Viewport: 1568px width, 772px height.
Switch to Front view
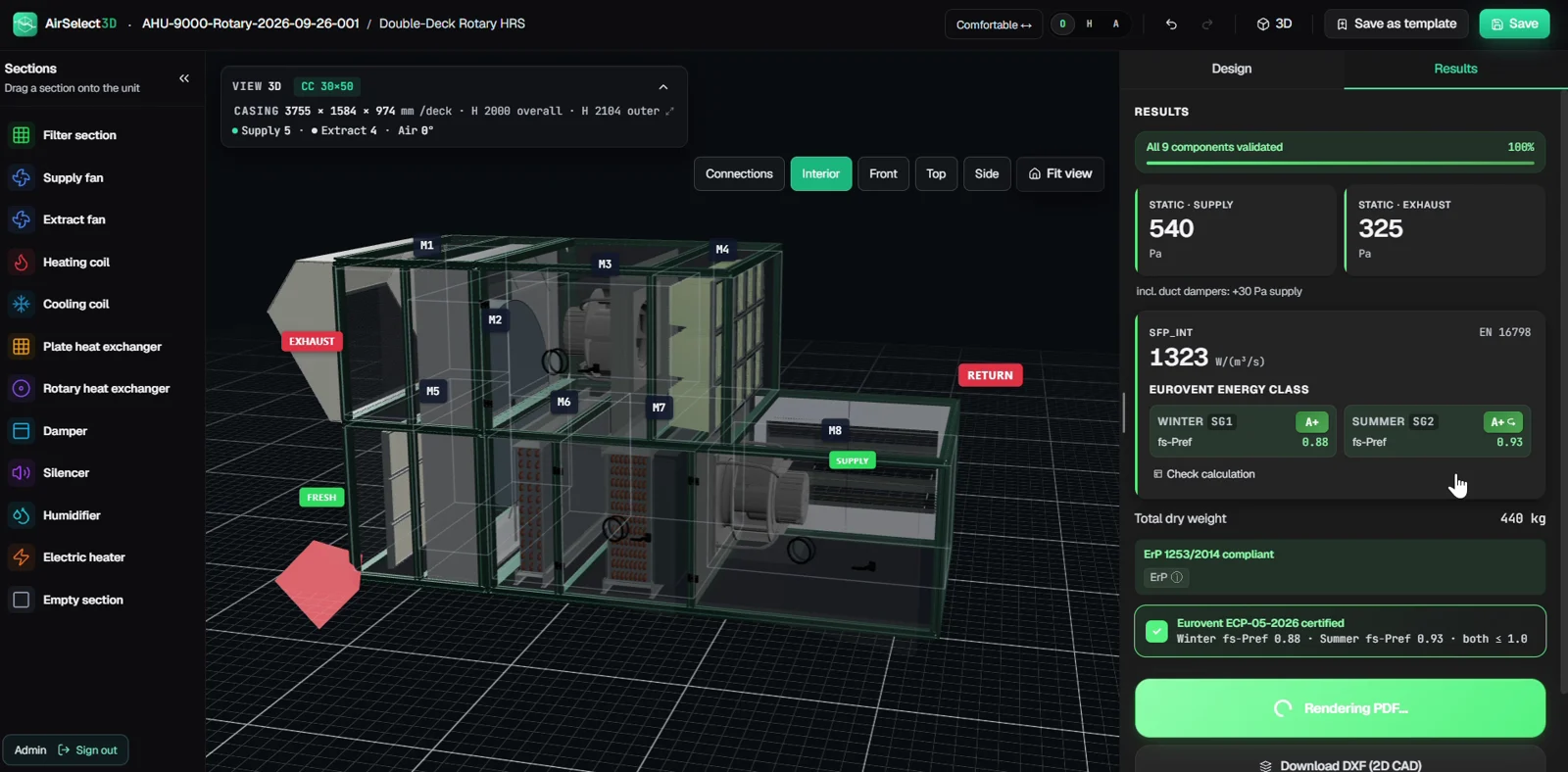point(883,174)
